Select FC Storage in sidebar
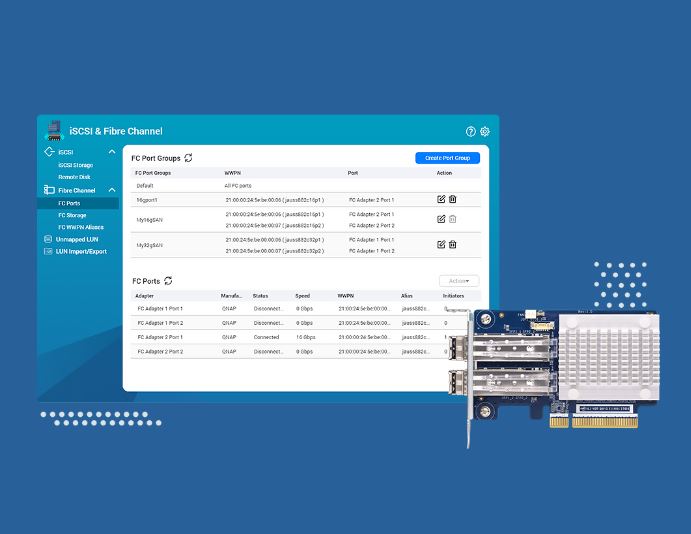 pos(72,215)
